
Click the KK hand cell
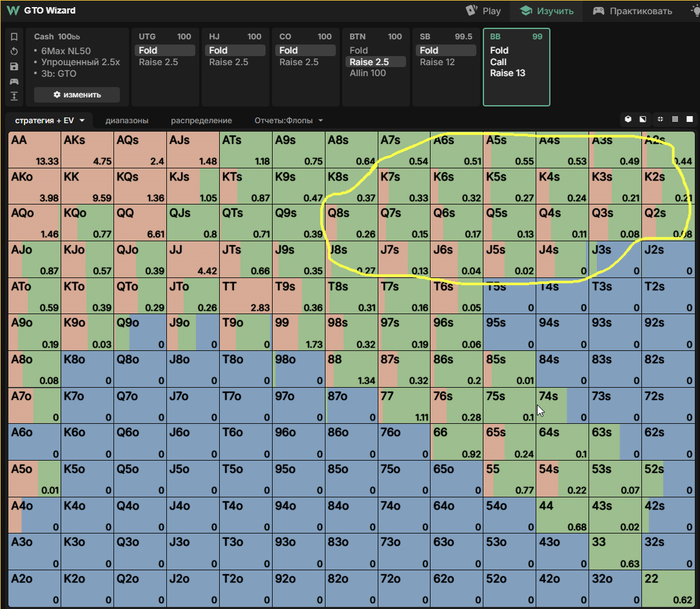coord(87,186)
